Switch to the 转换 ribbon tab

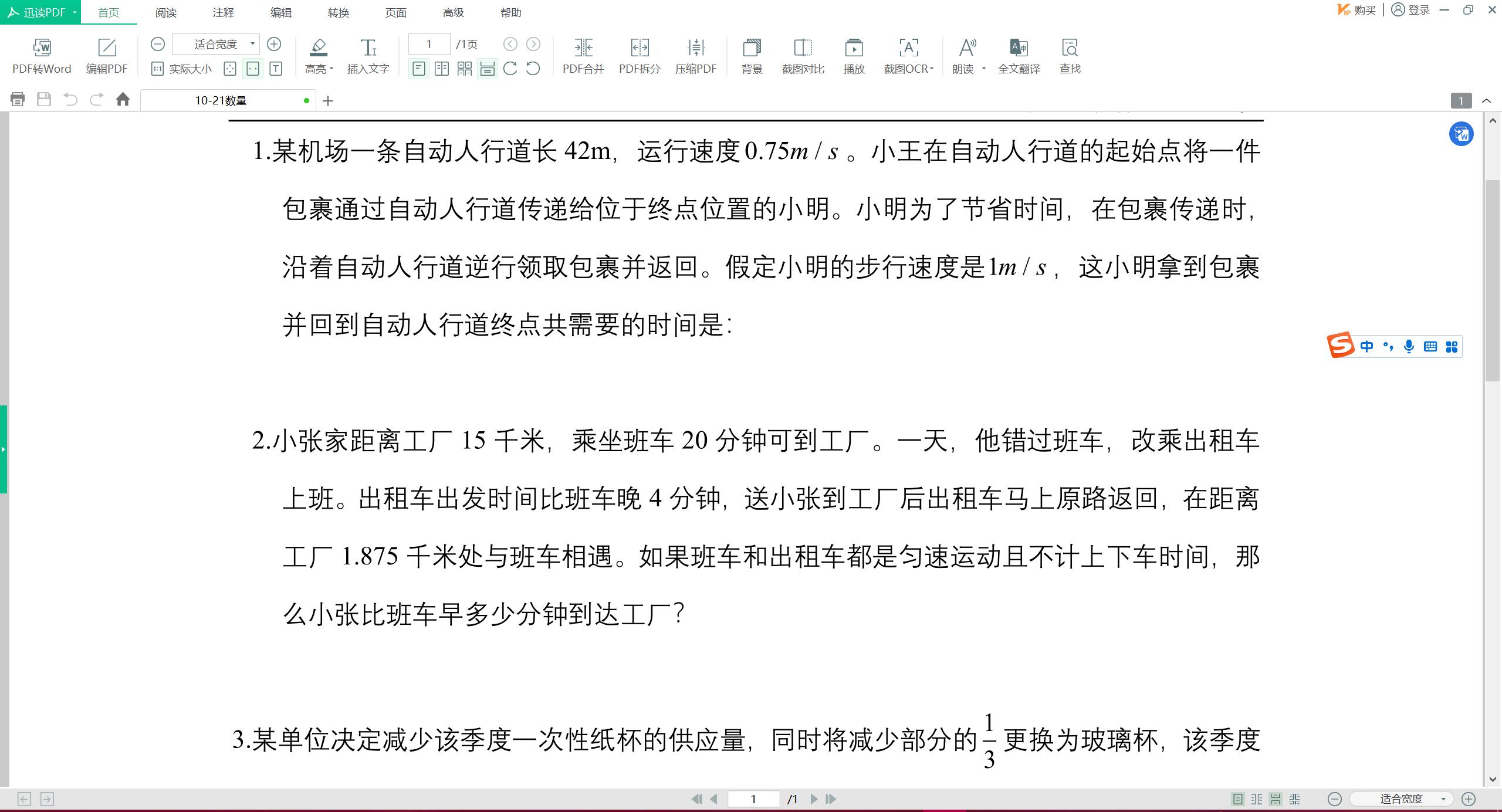pos(338,12)
